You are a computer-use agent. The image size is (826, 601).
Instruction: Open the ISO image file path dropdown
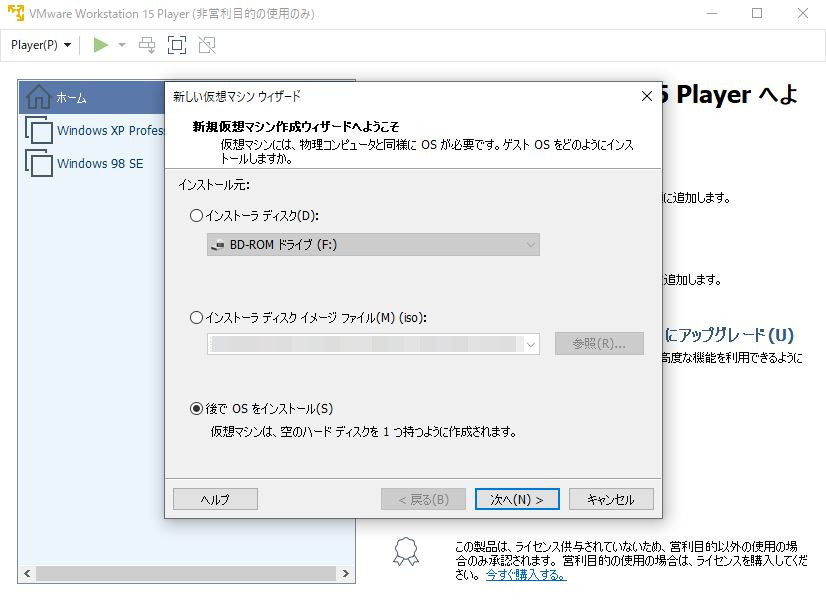click(x=531, y=343)
